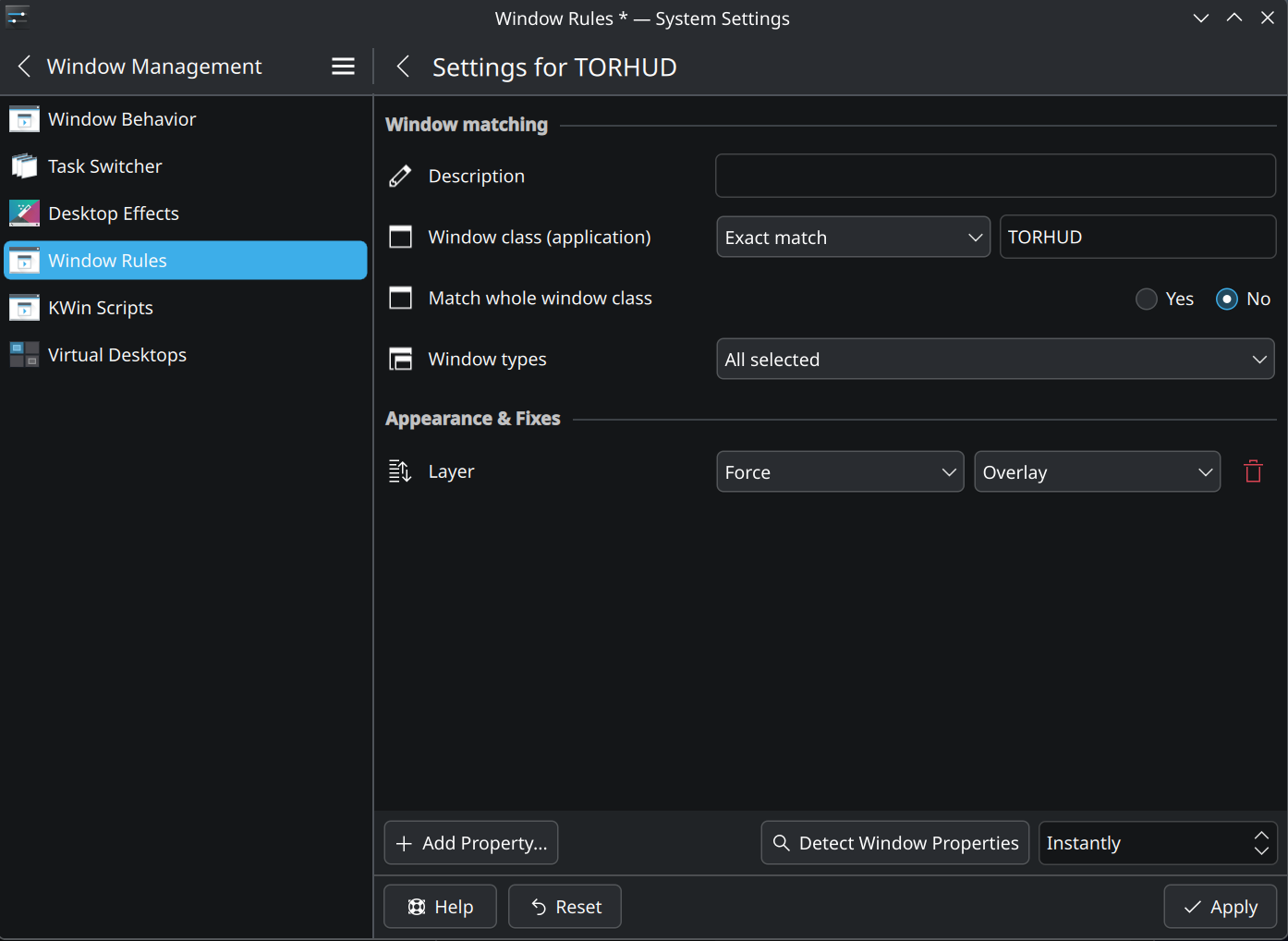
Task: Select Yes for Match whole window class
Action: tap(1147, 299)
